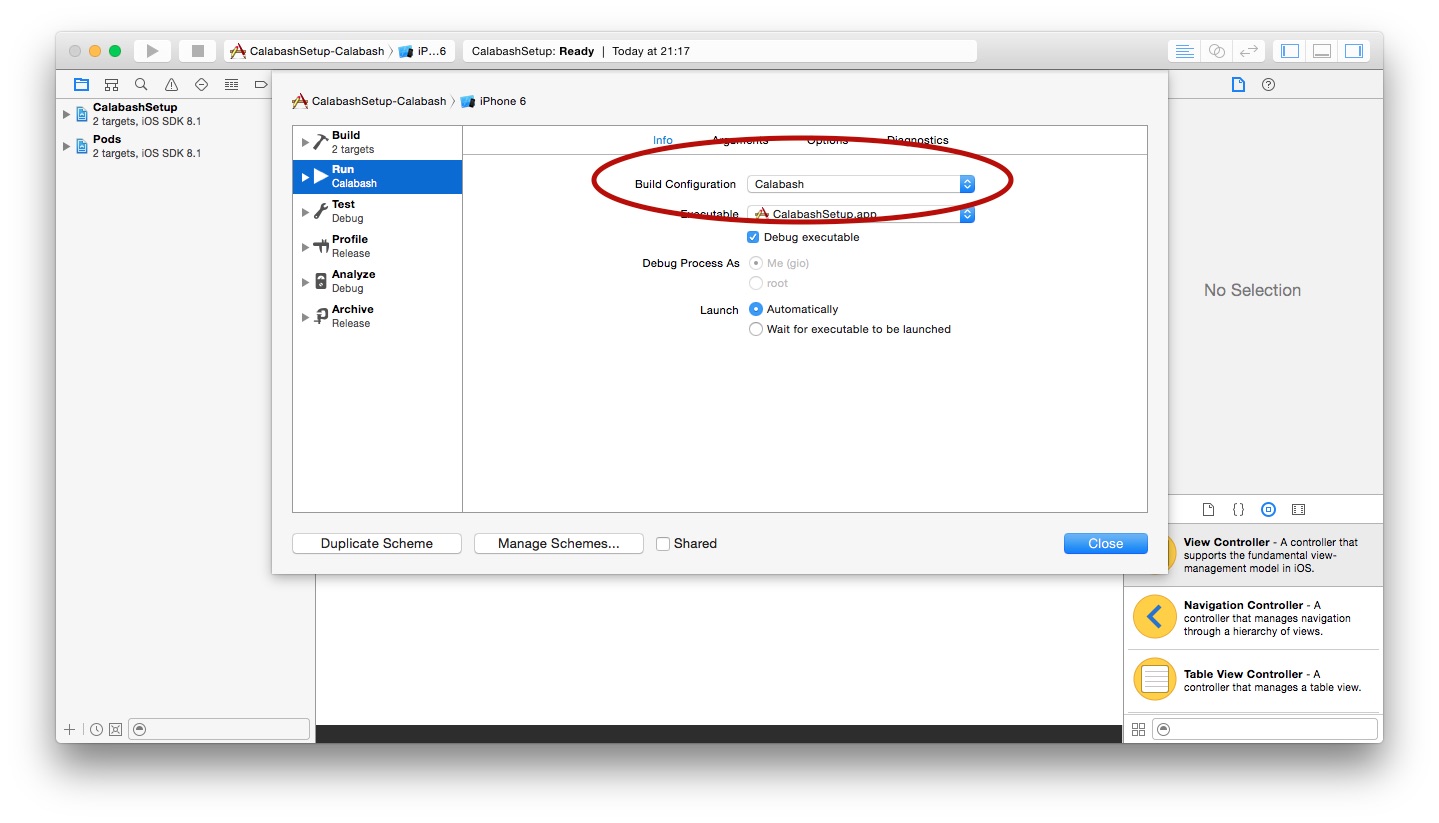Viewport: 1439px width, 823px height.
Task: Toggle the right Utilities panel
Action: pyautogui.click(x=1354, y=51)
